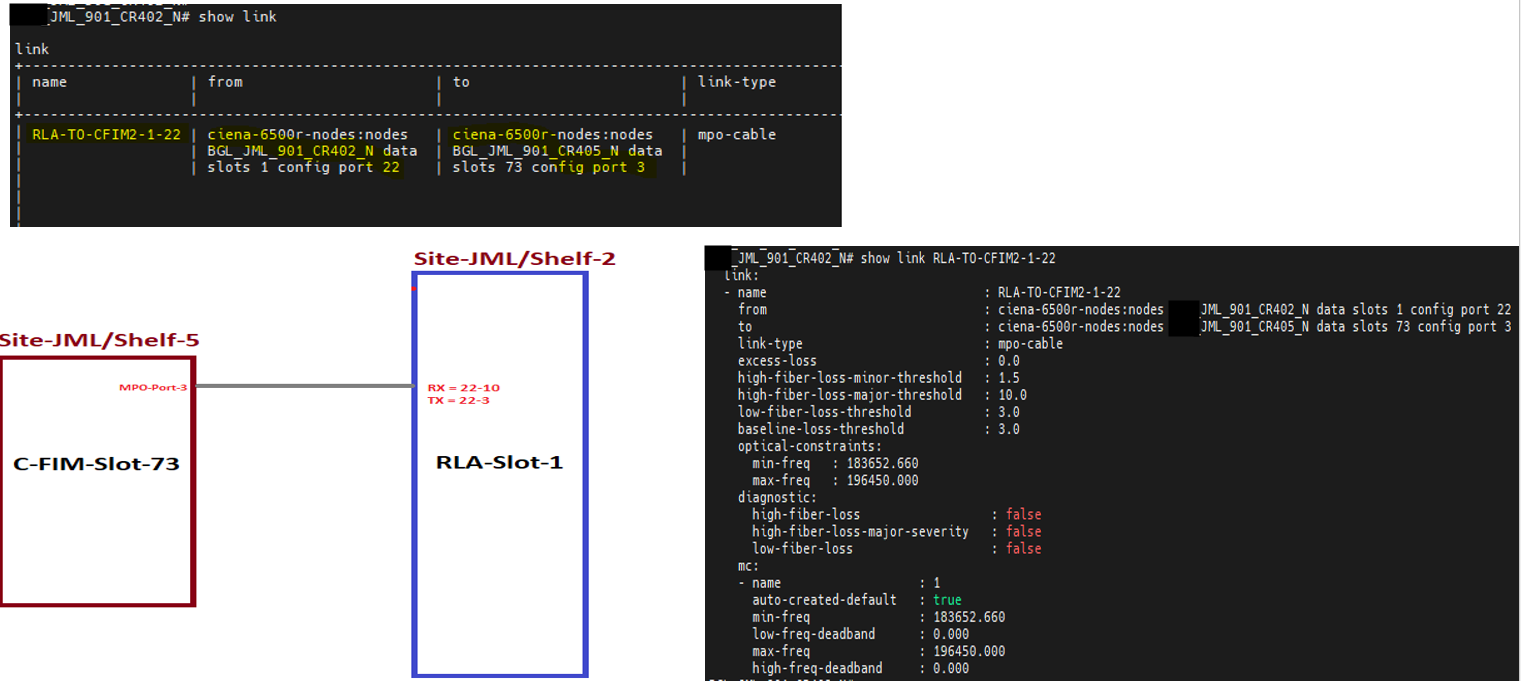Select the "link-type" column header in top table
Screen dimensions: 1521x681
coord(737,82)
